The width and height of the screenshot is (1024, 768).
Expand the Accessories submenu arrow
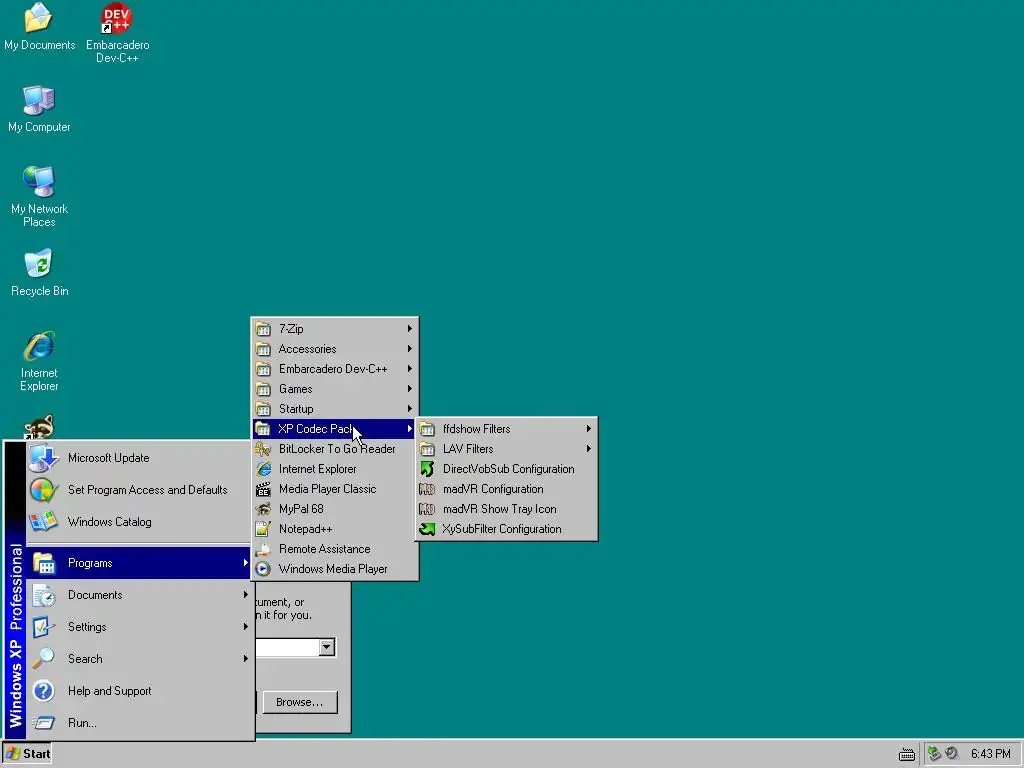pyautogui.click(x=409, y=349)
